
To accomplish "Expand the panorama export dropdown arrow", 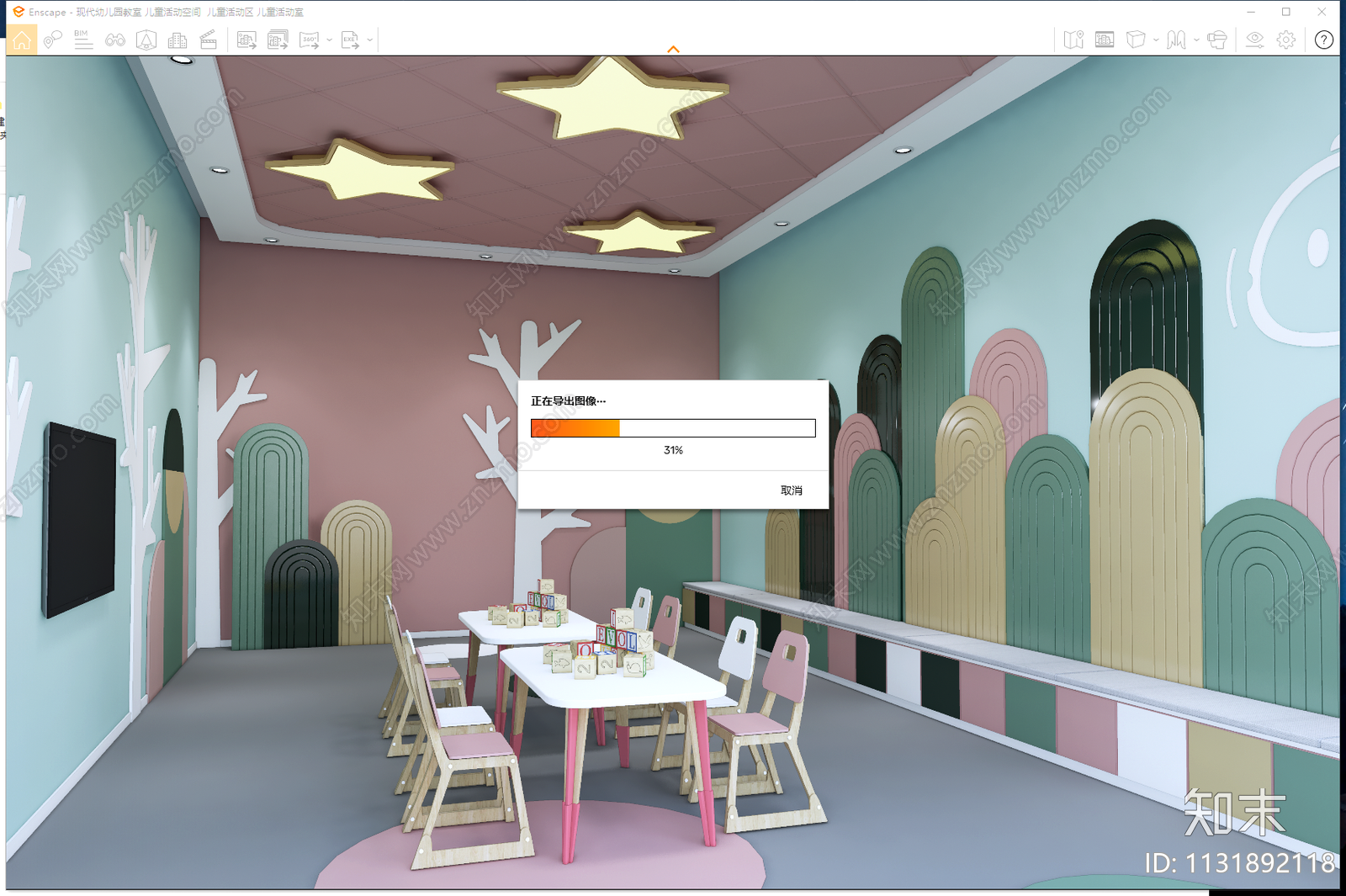I will click(x=329, y=40).
